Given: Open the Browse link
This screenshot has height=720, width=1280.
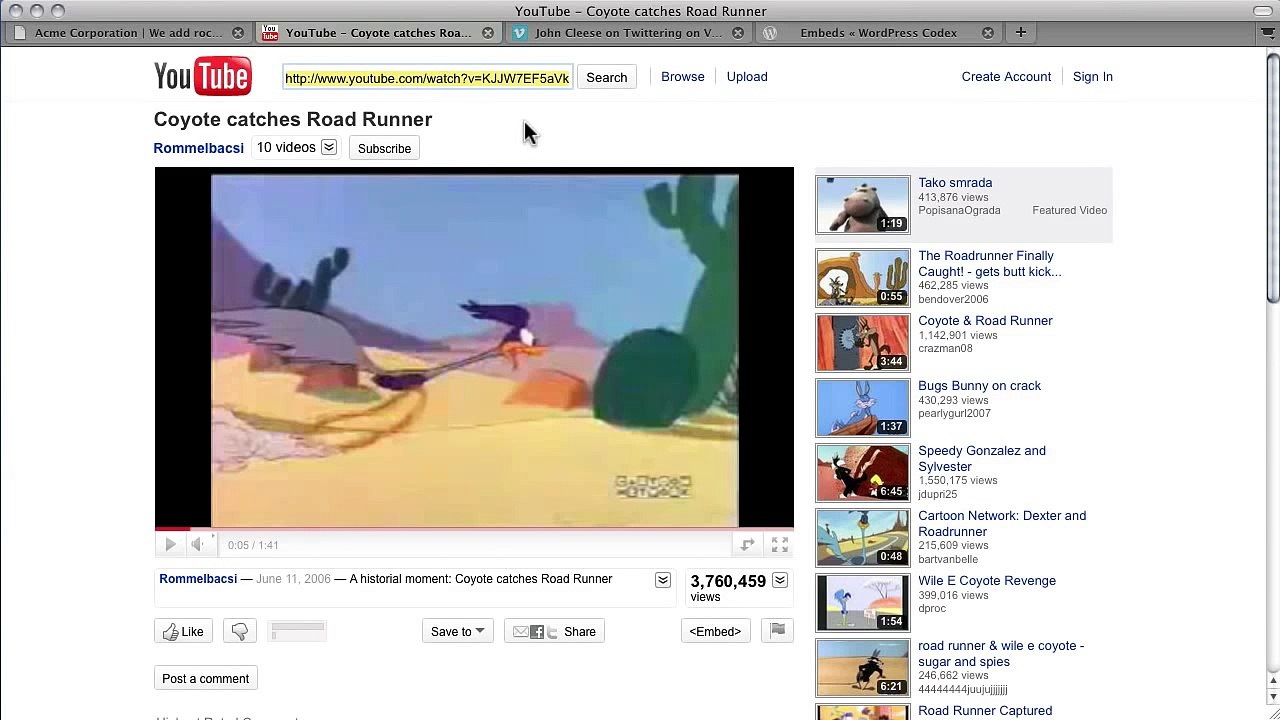Looking at the screenshot, I should point(683,77).
